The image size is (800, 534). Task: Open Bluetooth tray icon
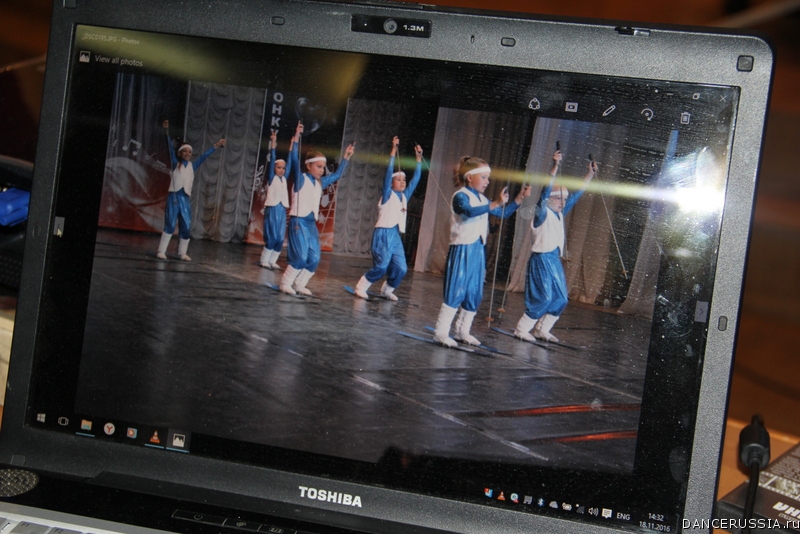pyautogui.click(x=540, y=502)
